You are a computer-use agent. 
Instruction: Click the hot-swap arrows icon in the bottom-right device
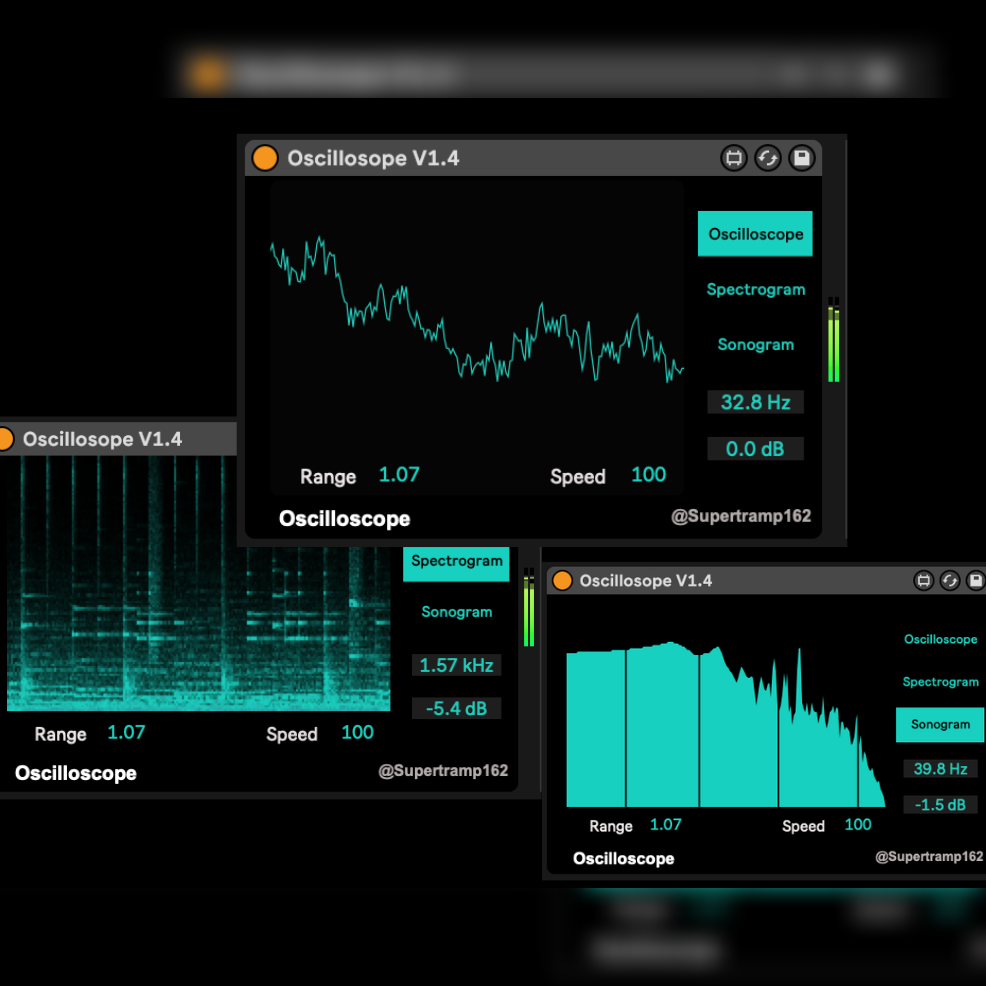coord(950,581)
